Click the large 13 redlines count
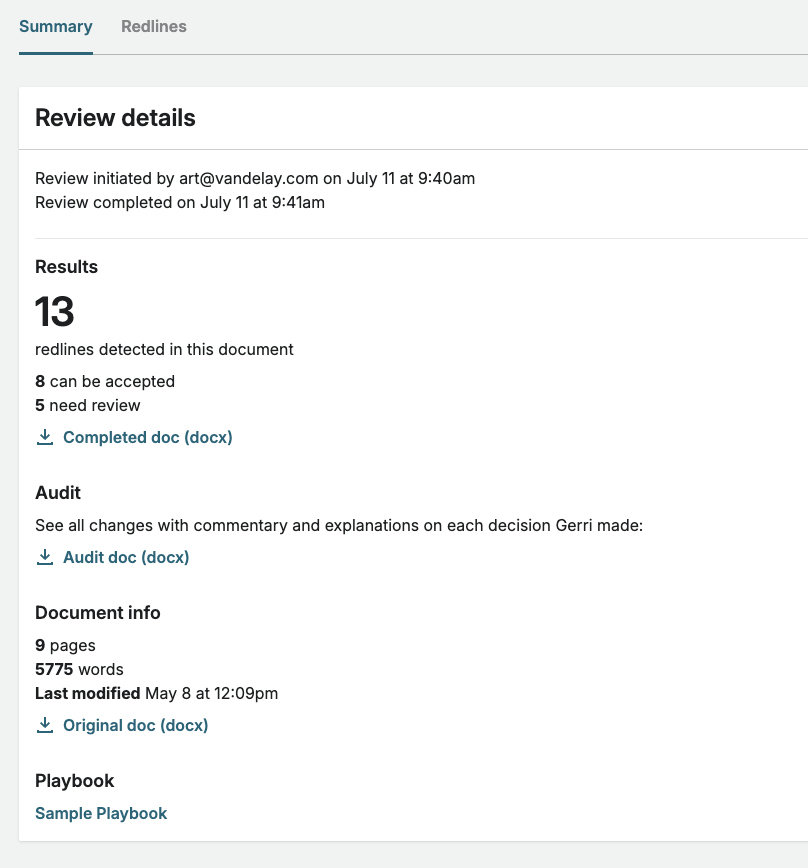Screen dimensions: 808x868 (54, 311)
